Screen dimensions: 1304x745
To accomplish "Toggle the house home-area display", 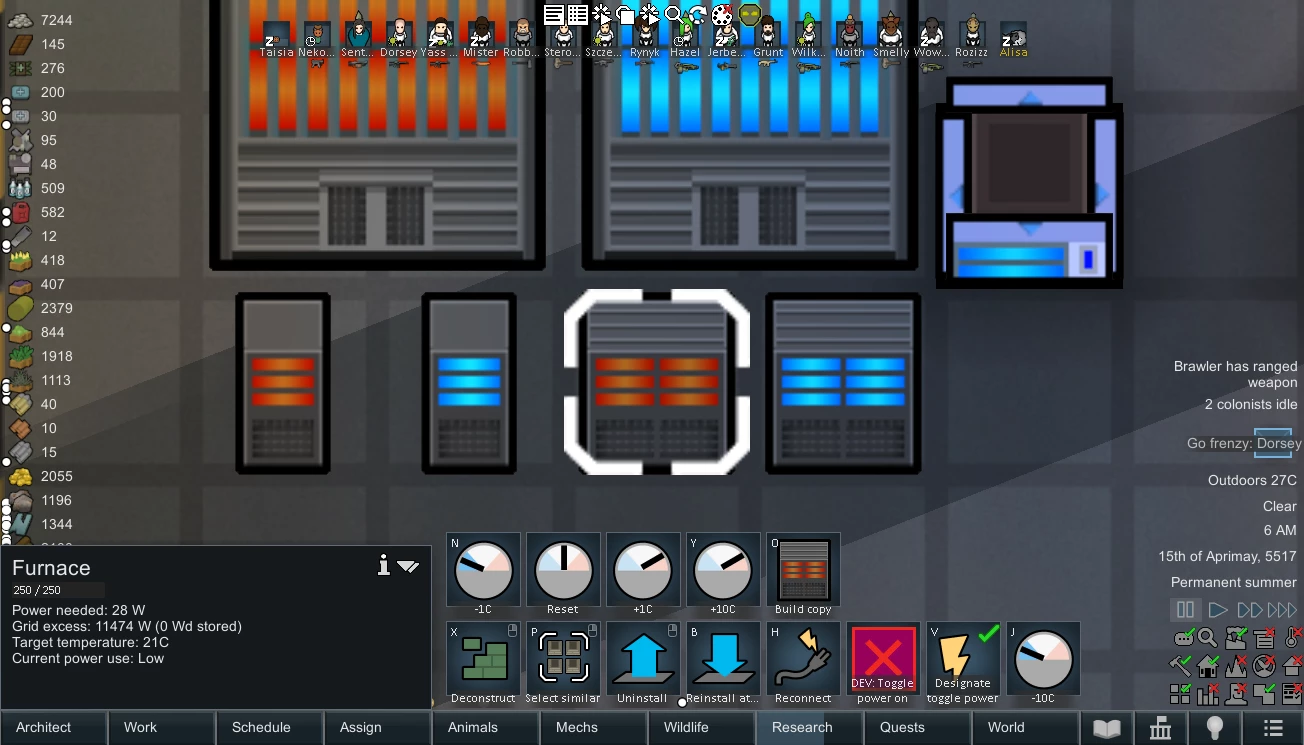I will [1209, 664].
